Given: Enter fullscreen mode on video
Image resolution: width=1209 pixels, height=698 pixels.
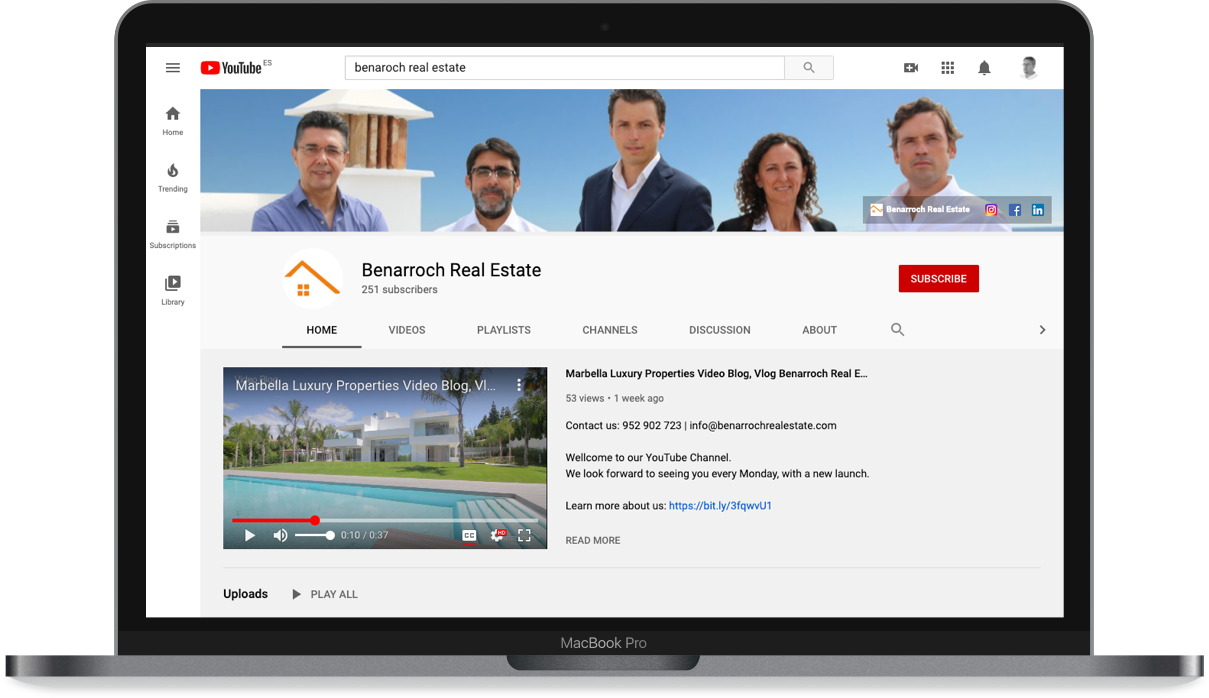Looking at the screenshot, I should point(524,536).
